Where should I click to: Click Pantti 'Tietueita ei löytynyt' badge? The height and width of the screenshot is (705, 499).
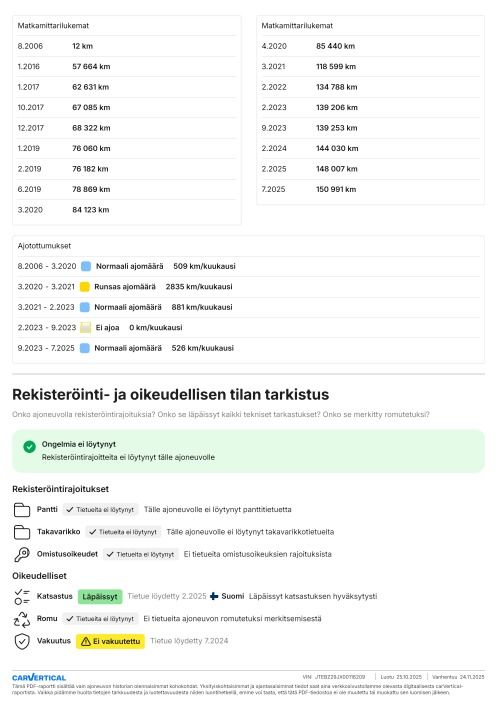pyautogui.click(x=100, y=509)
